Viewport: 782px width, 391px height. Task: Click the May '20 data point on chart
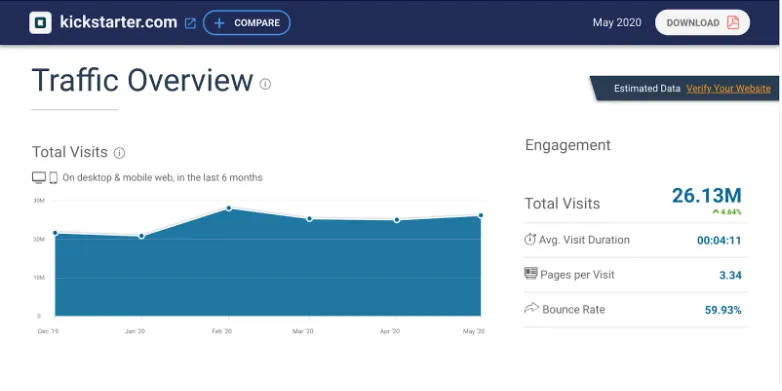481,215
